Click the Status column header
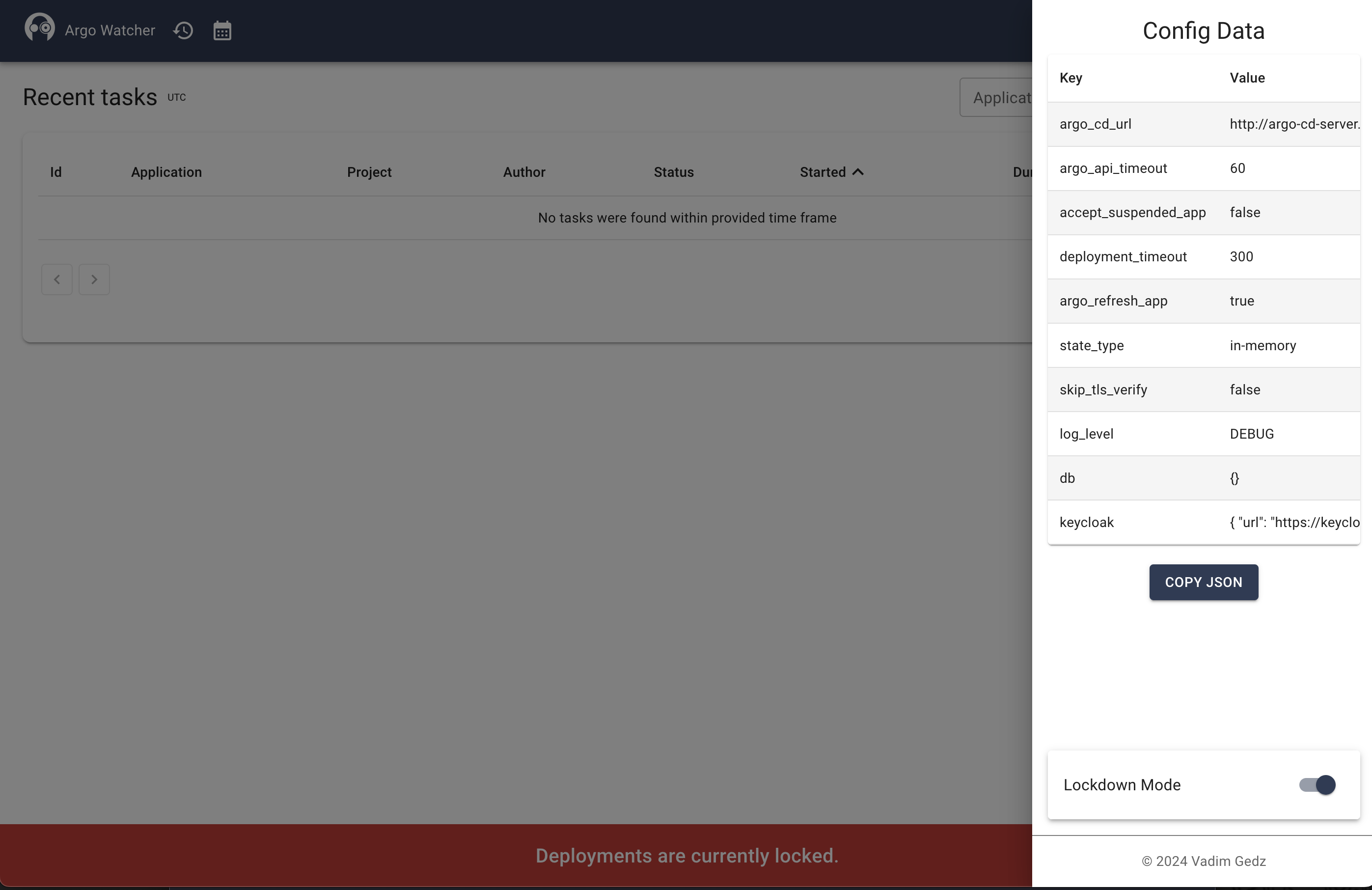1372x890 pixels. (673, 172)
